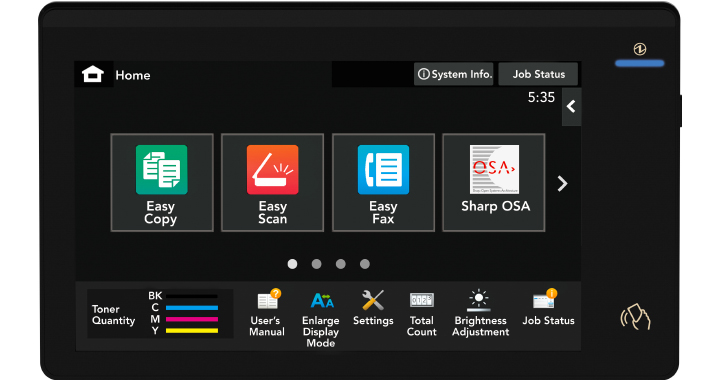Launch Easy Scan from home screen
Viewport: 719px width, 380px height.
[272, 182]
